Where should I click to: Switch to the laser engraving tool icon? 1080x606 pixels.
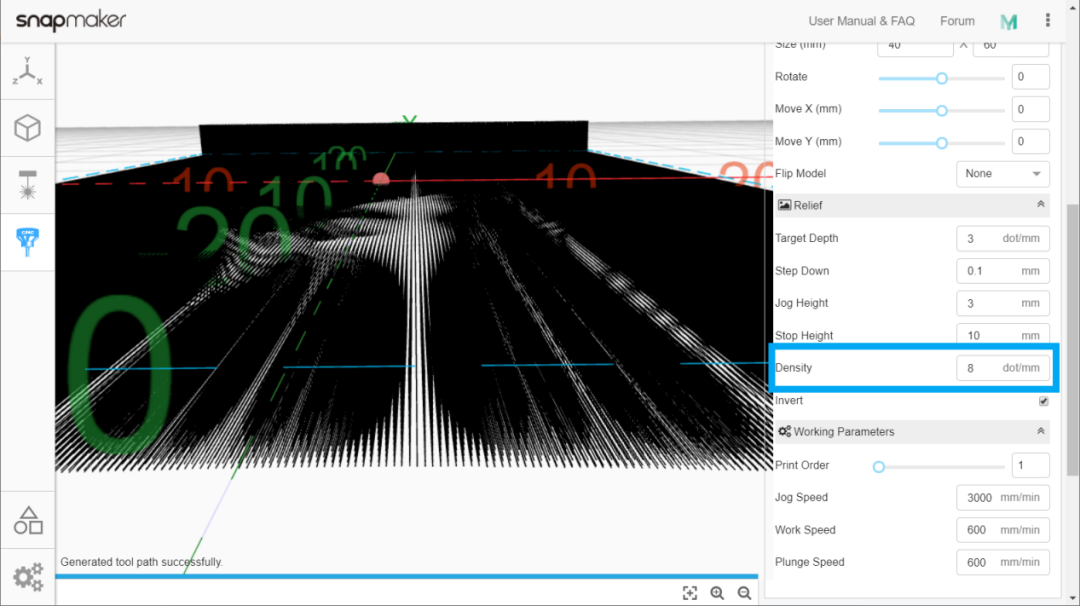tap(28, 185)
